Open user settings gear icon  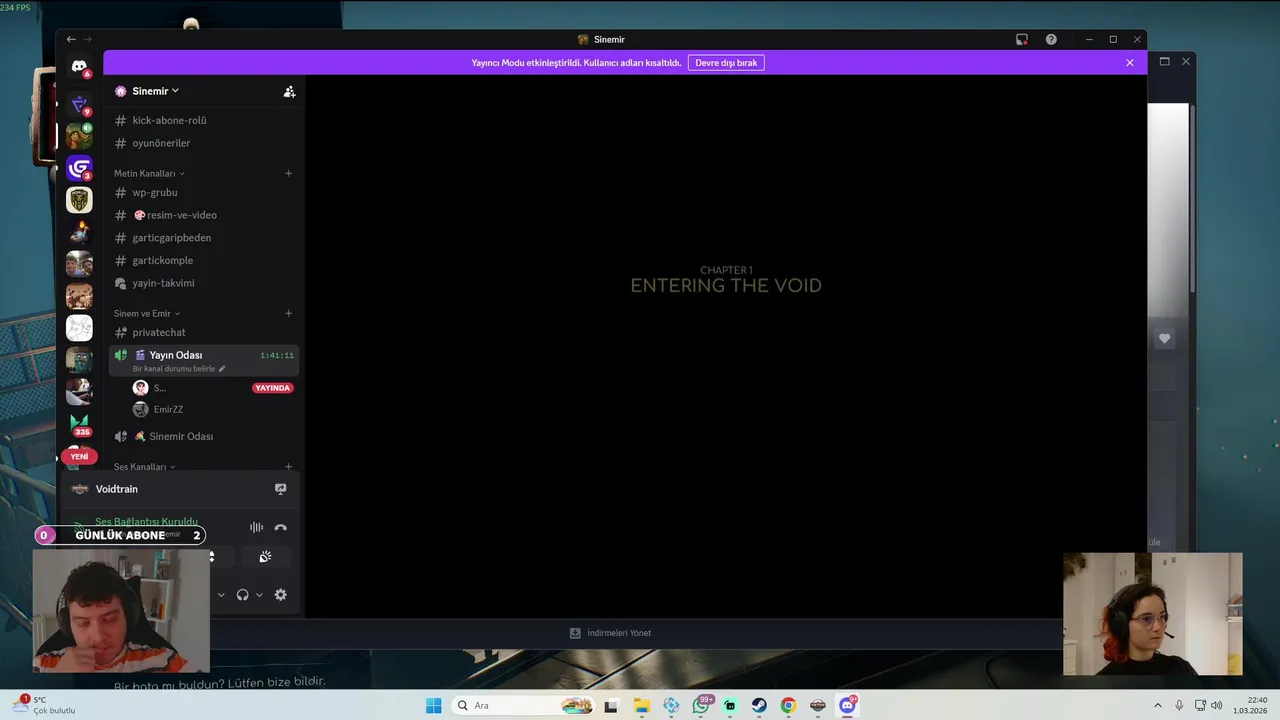click(280, 594)
